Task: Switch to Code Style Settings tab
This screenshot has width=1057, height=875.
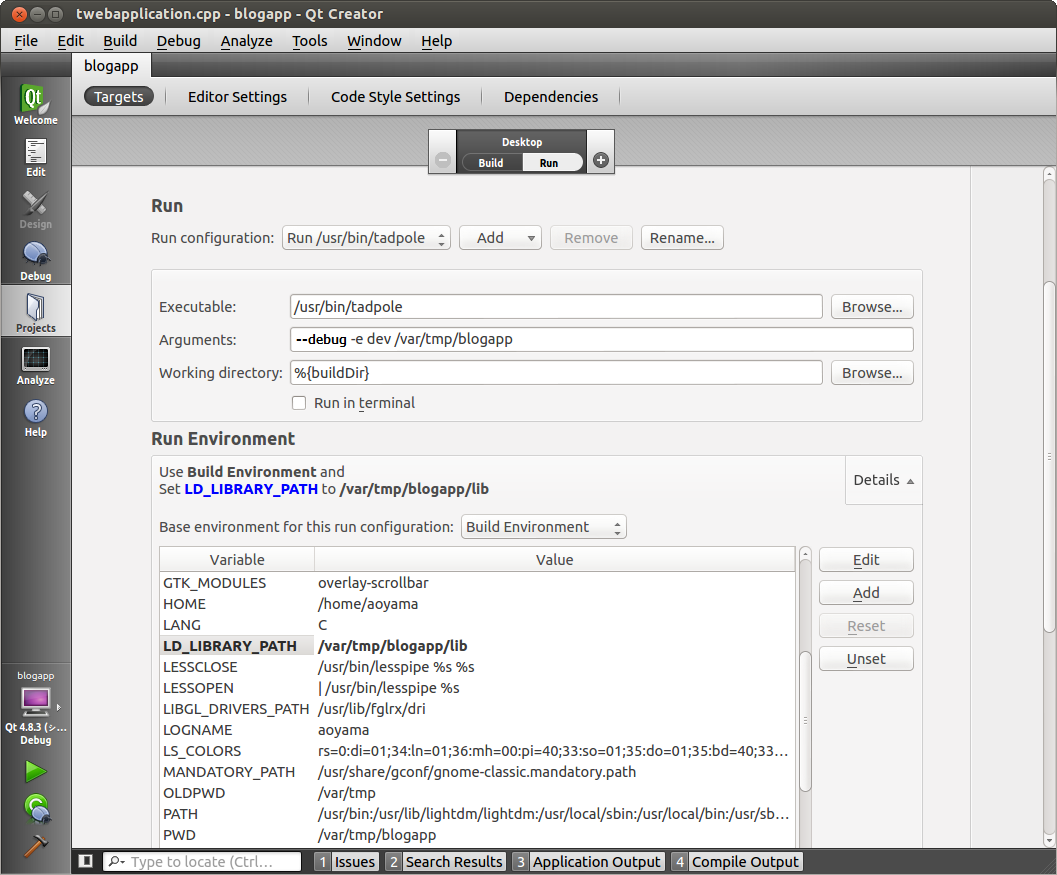Action: tap(396, 97)
